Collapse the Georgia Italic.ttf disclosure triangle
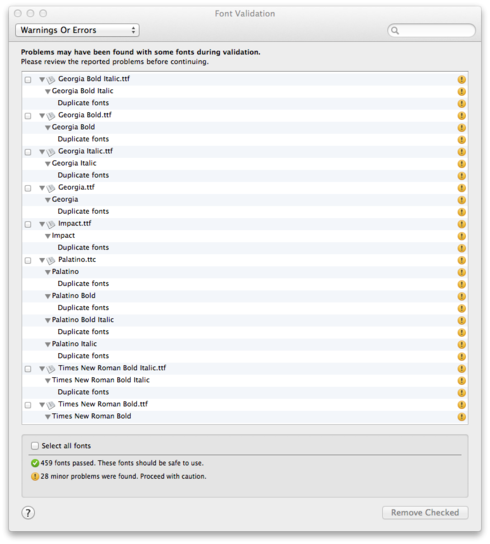490x544 pixels. (42, 152)
